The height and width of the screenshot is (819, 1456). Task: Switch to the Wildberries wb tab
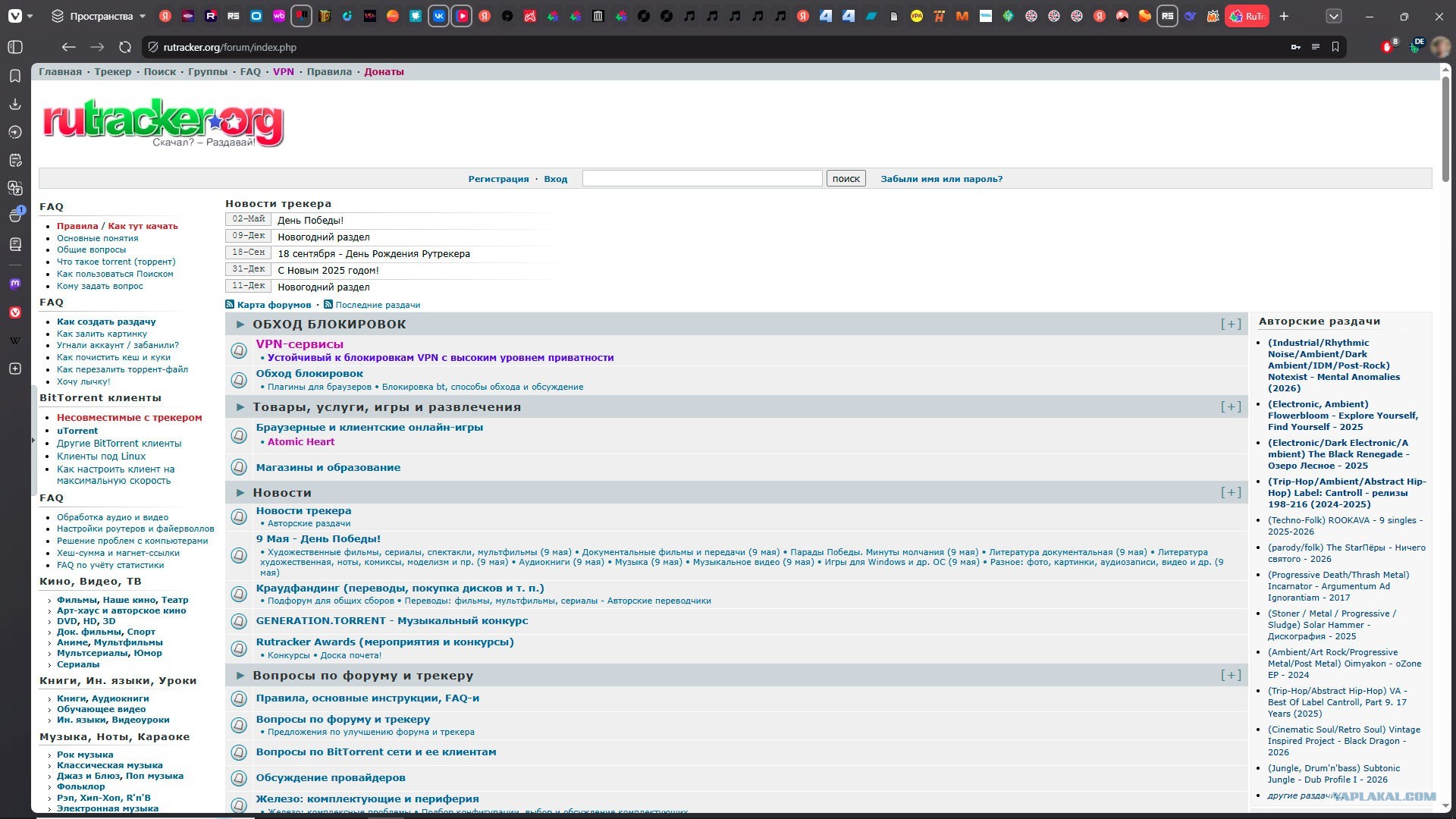pos(279,16)
